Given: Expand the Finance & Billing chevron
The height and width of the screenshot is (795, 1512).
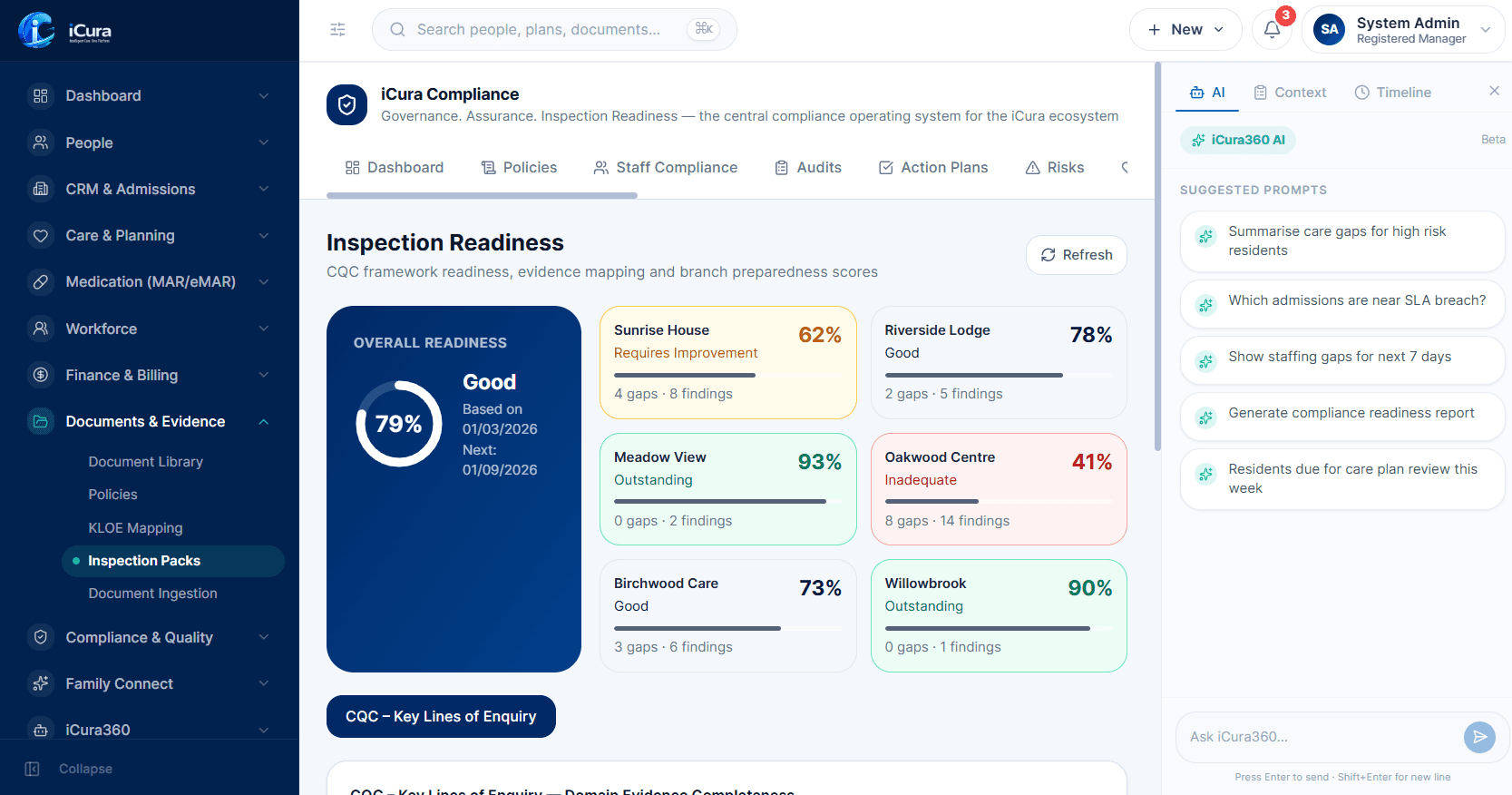Looking at the screenshot, I should (264, 375).
